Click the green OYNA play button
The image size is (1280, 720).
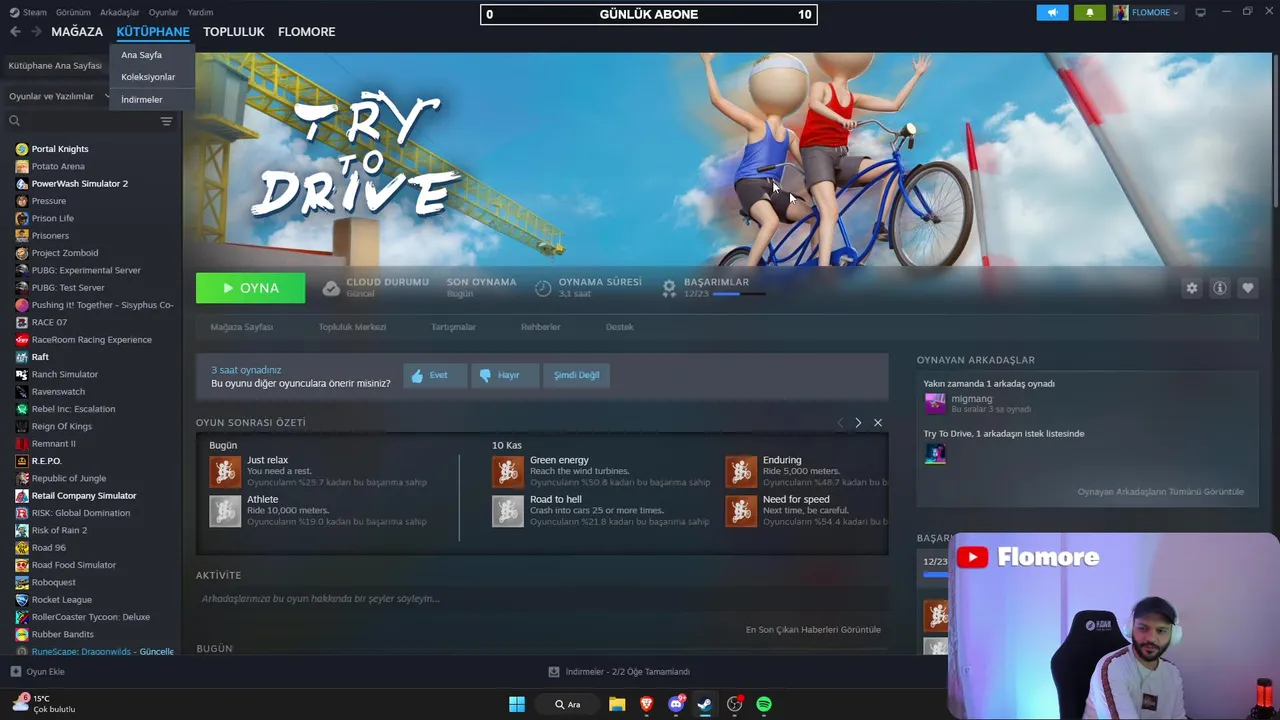[251, 288]
